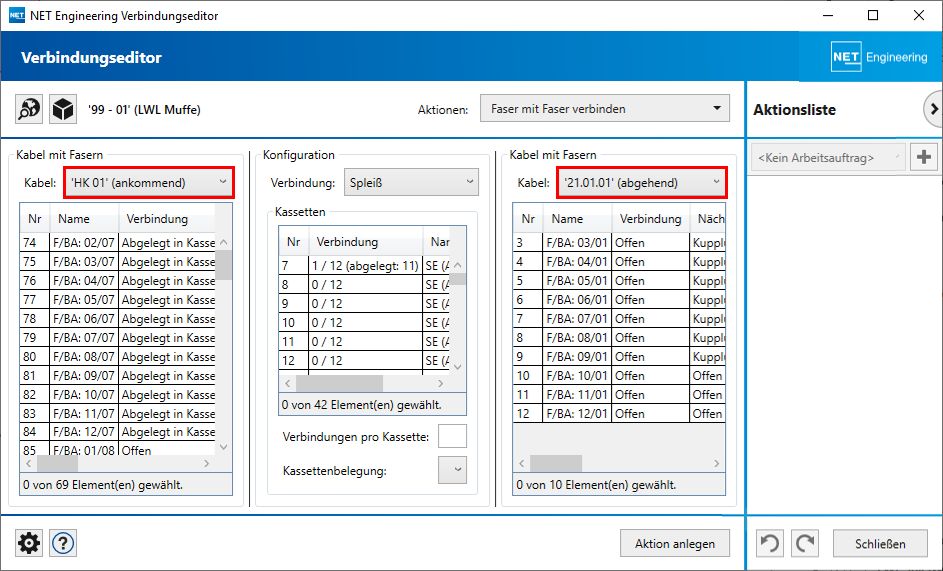Screen dimensions: 943x571
Task: Click the Schließen button
Action: pyautogui.click(x=880, y=543)
